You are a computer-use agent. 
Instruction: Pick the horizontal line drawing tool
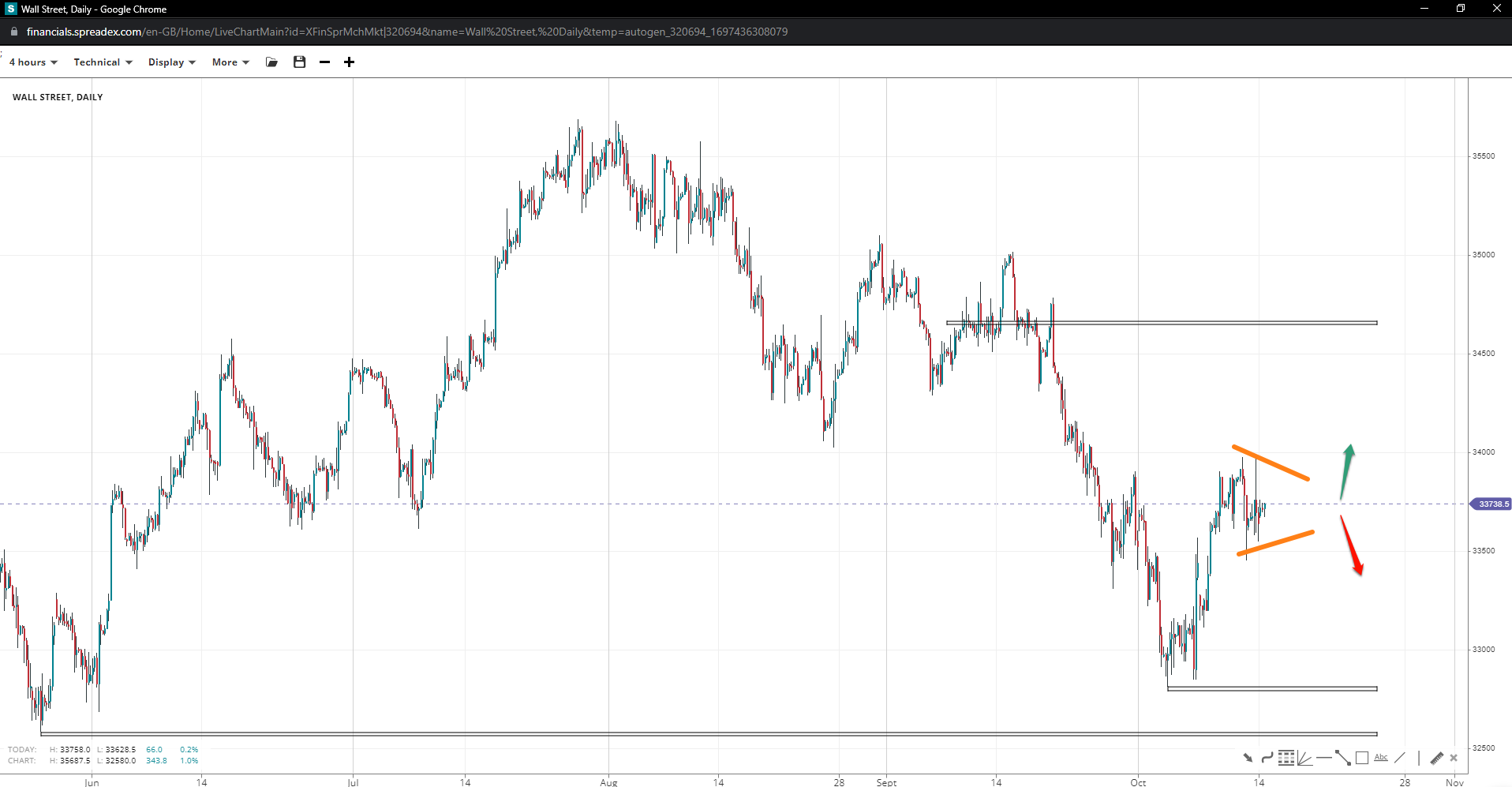pyautogui.click(x=1323, y=758)
